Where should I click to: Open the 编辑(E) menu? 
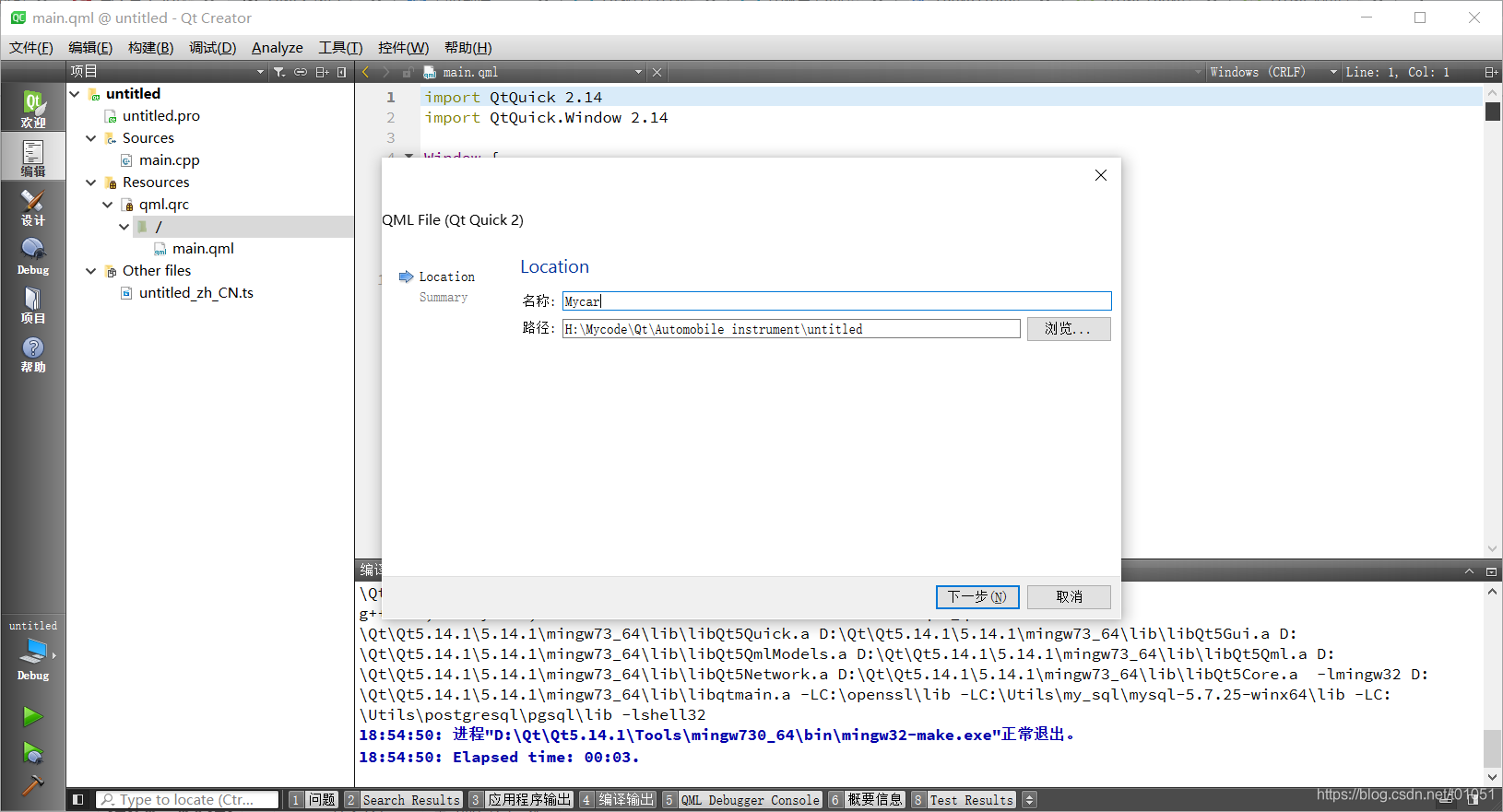tap(90, 48)
